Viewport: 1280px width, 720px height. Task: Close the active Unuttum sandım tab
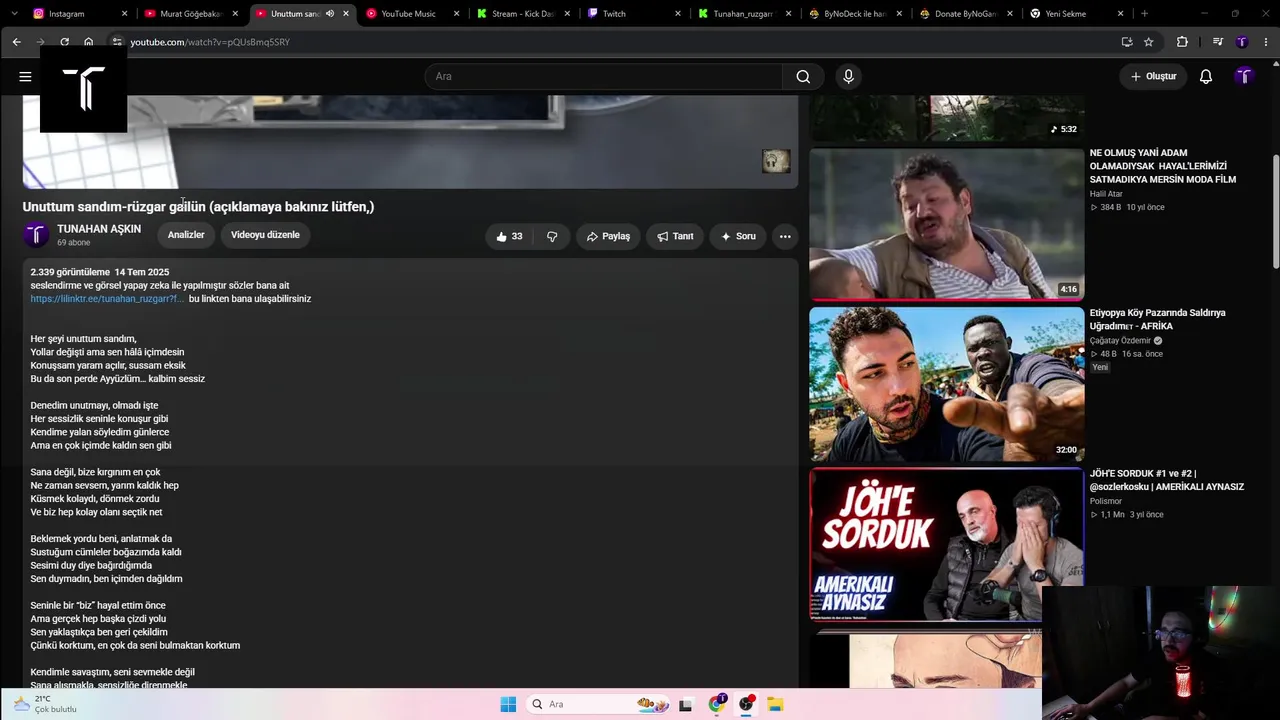coord(346,14)
